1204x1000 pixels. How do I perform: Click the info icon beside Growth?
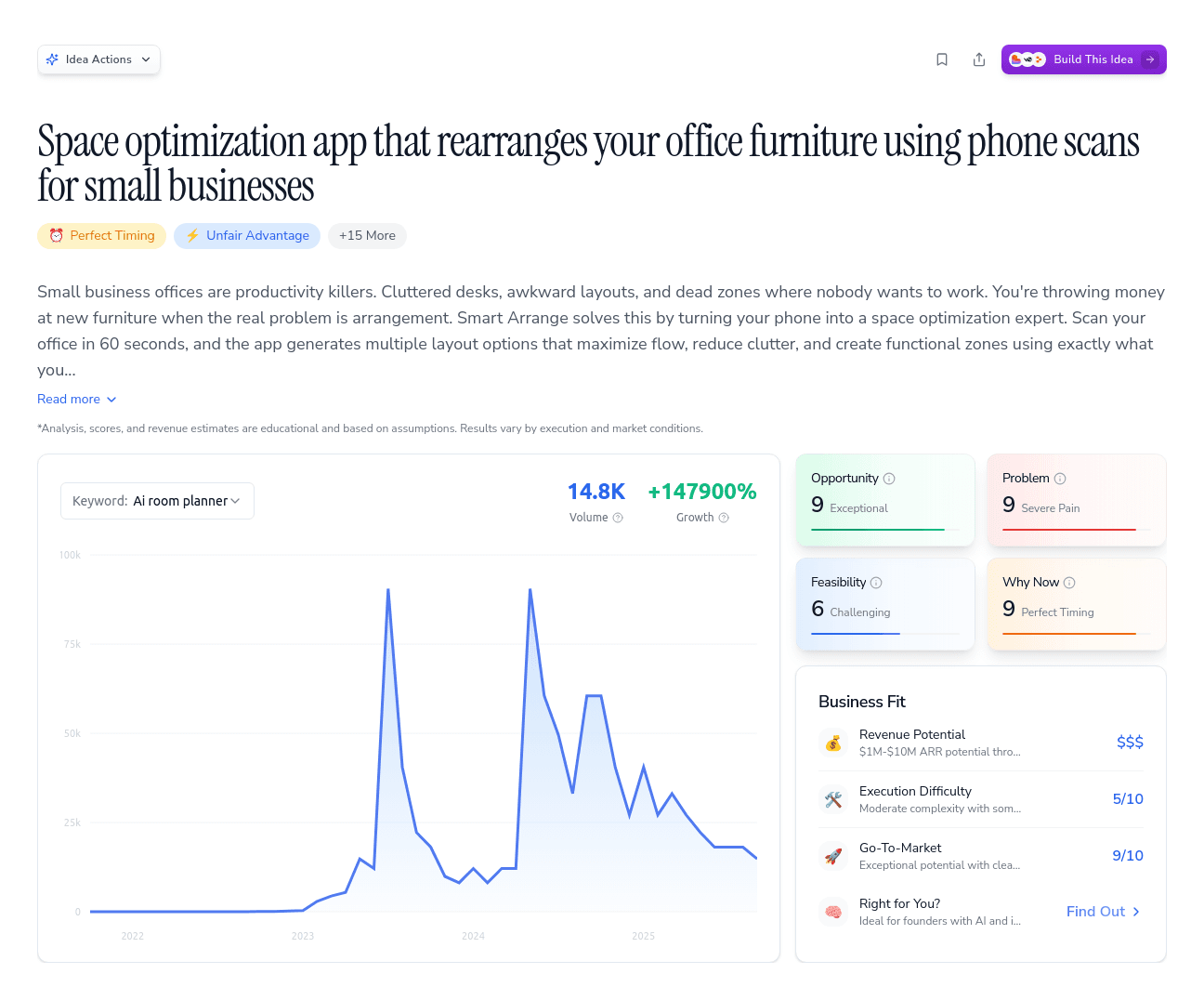725,518
